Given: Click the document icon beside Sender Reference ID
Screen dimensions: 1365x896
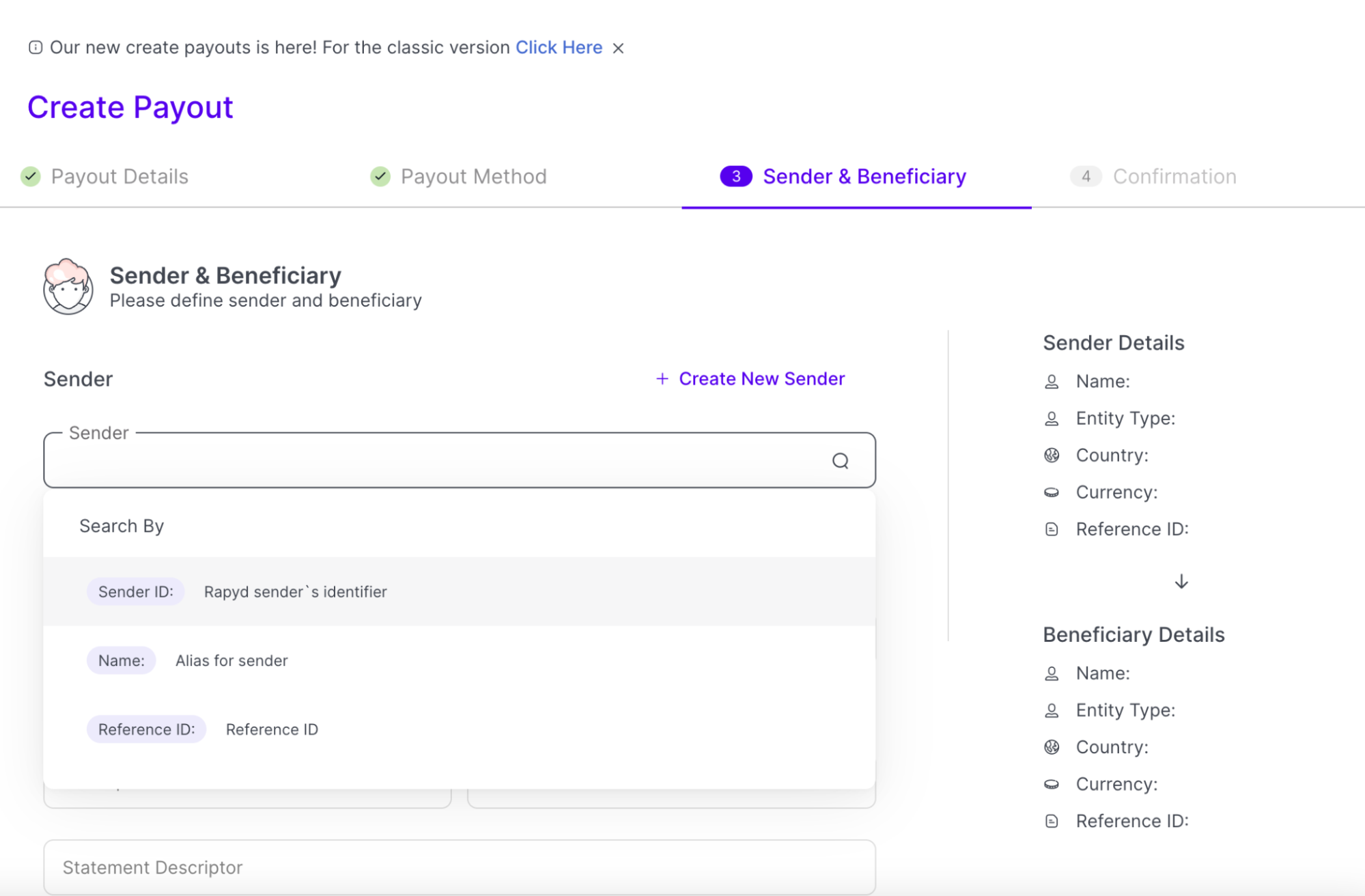Looking at the screenshot, I should click(1052, 529).
